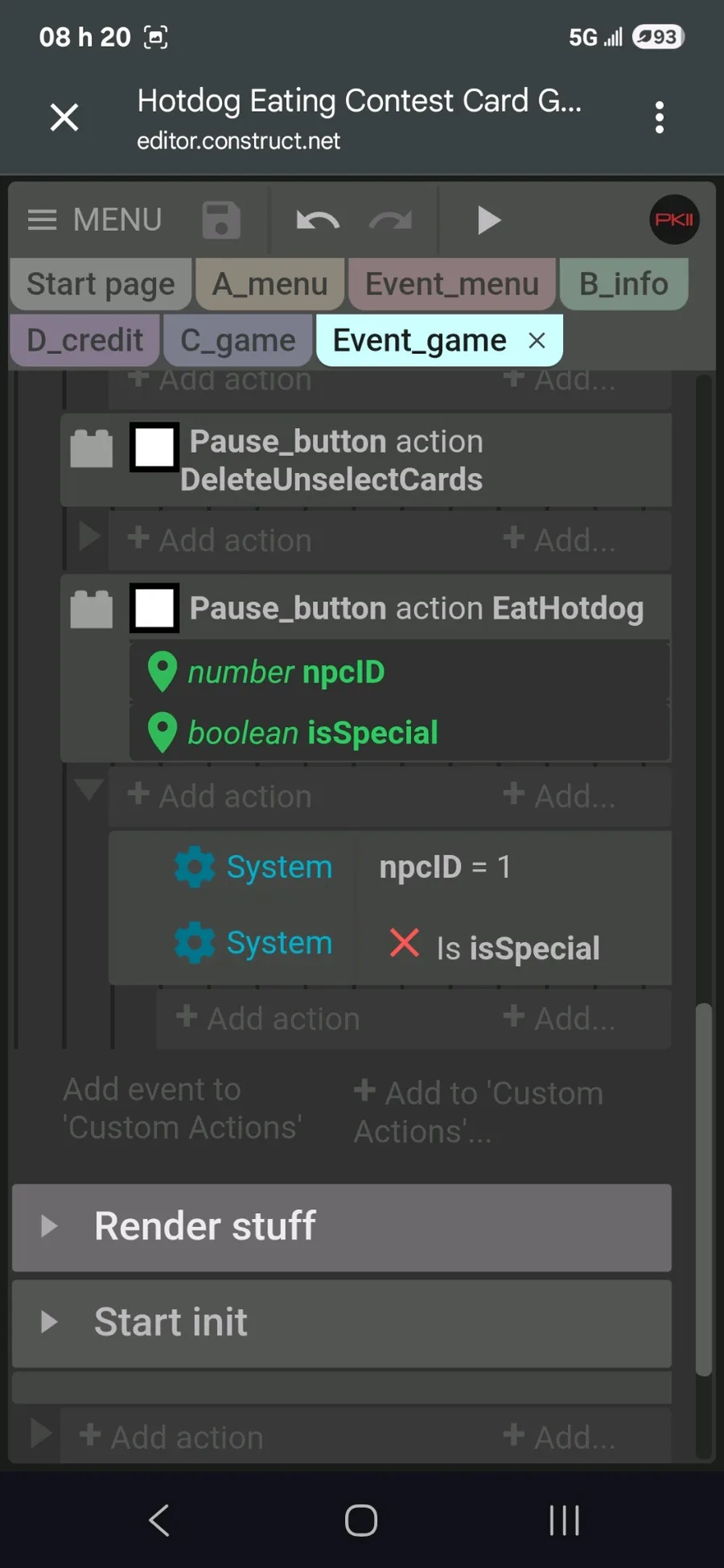
Task: Undo the last editor change
Action: pyautogui.click(x=318, y=220)
